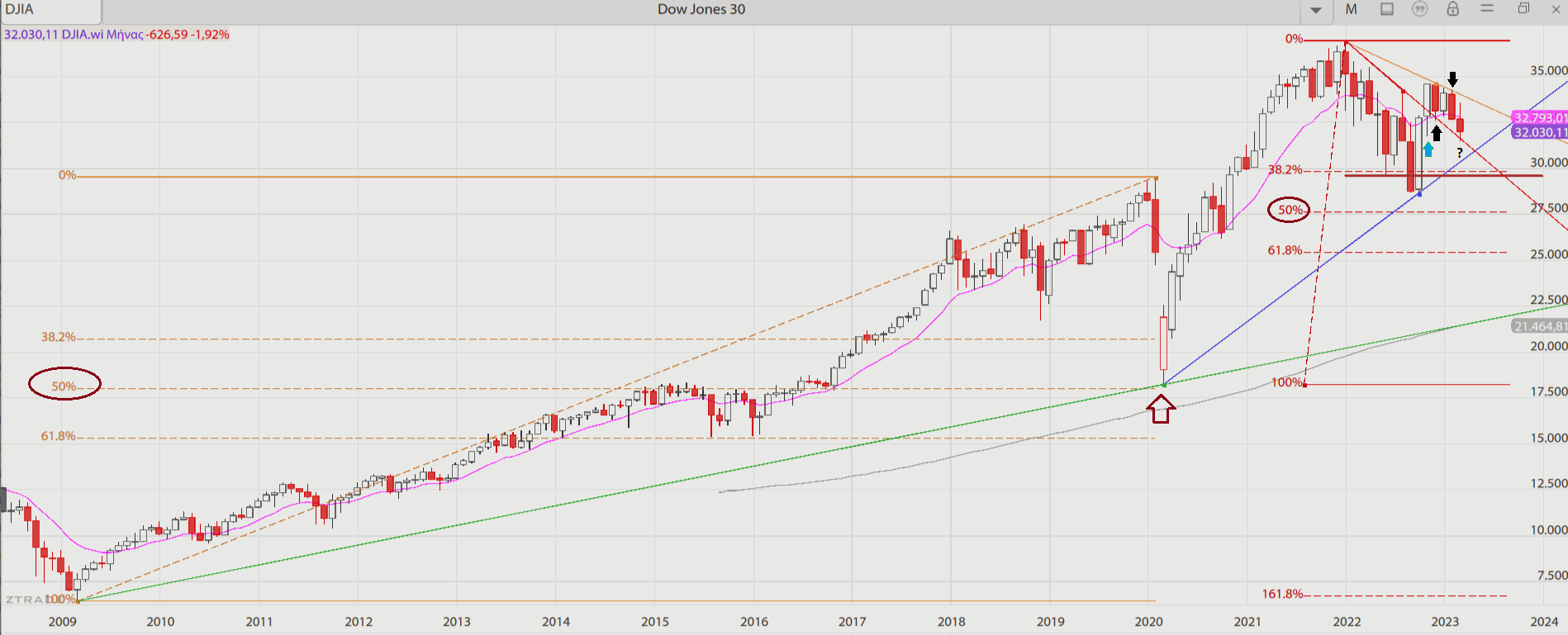This screenshot has height=635, width=1568.
Task: Click the 2022 year on the time axis
Action: click(1347, 622)
